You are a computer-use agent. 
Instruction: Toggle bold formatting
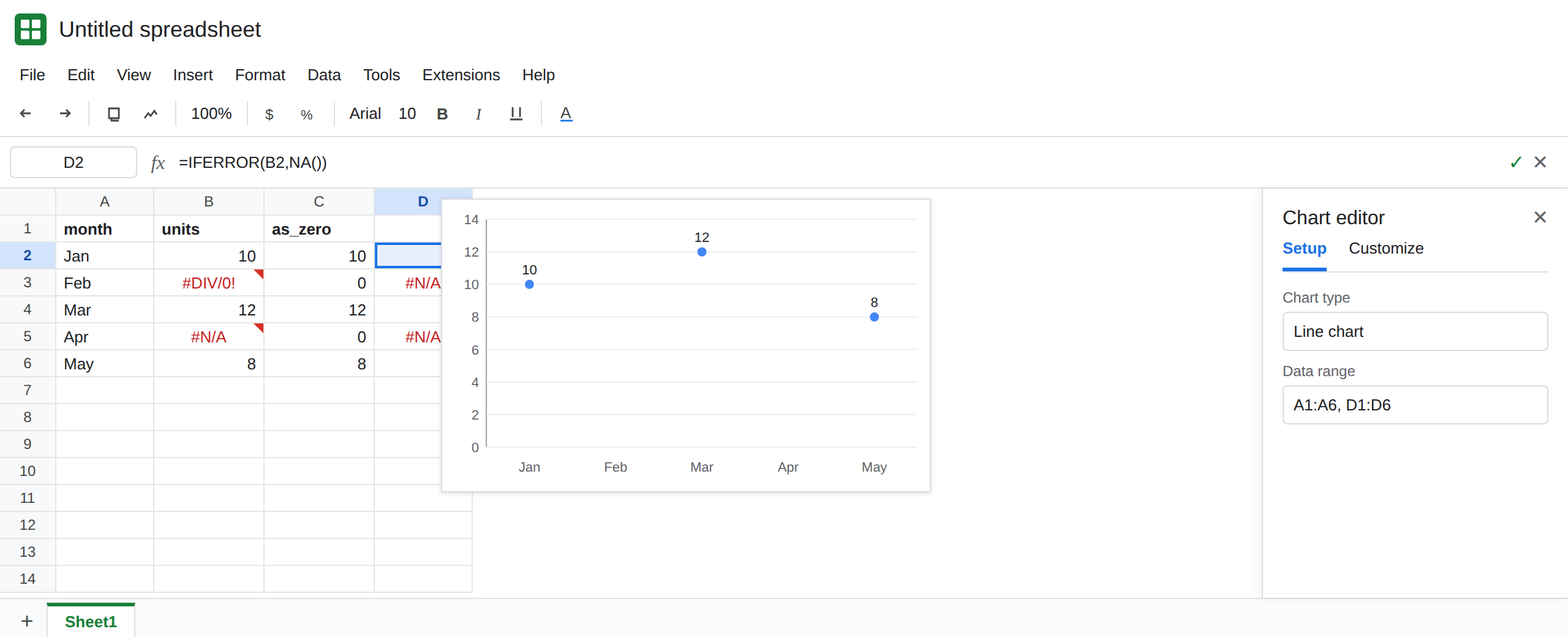(x=442, y=114)
